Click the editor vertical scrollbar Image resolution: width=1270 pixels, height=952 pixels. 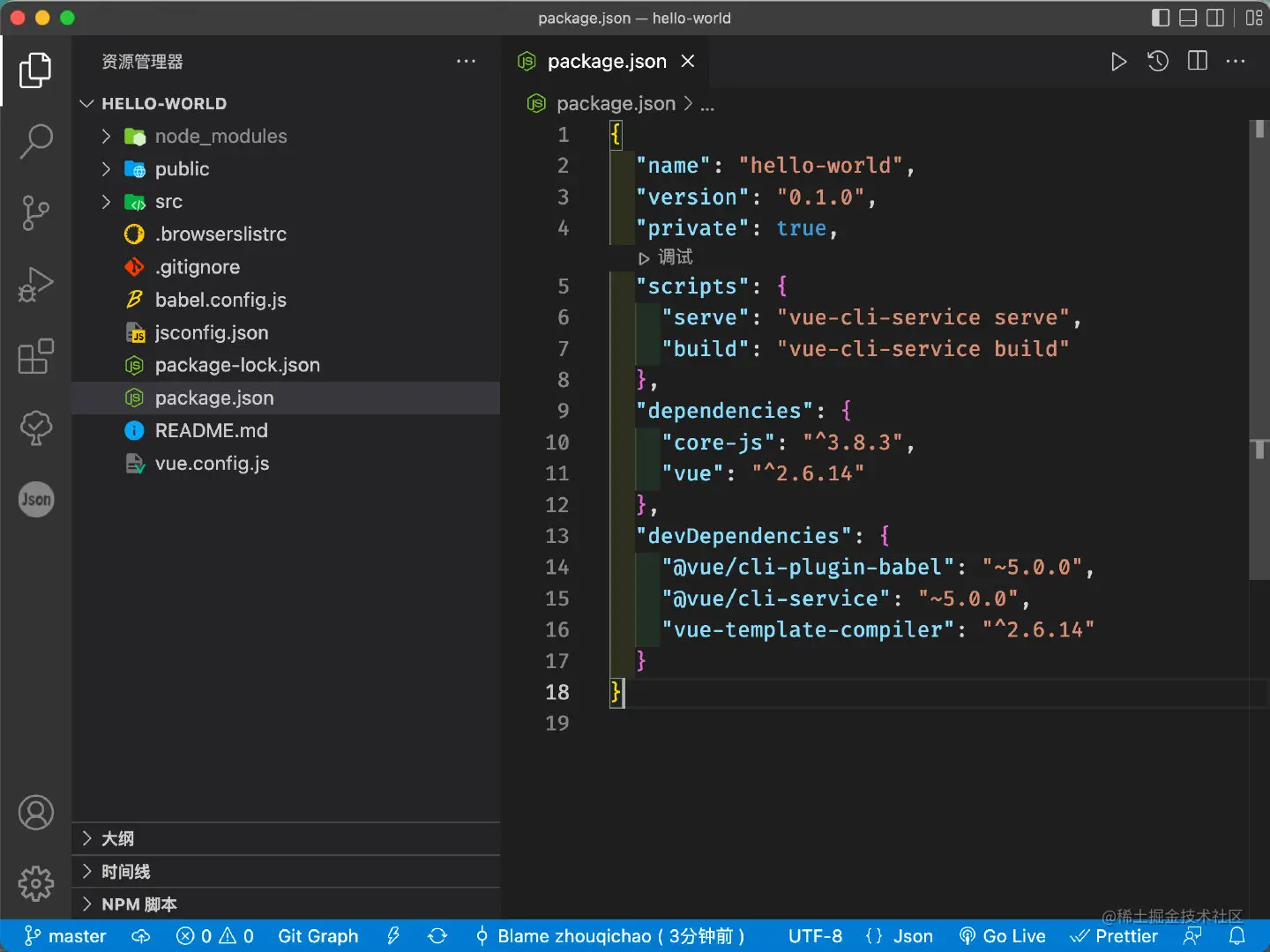pos(1259,349)
